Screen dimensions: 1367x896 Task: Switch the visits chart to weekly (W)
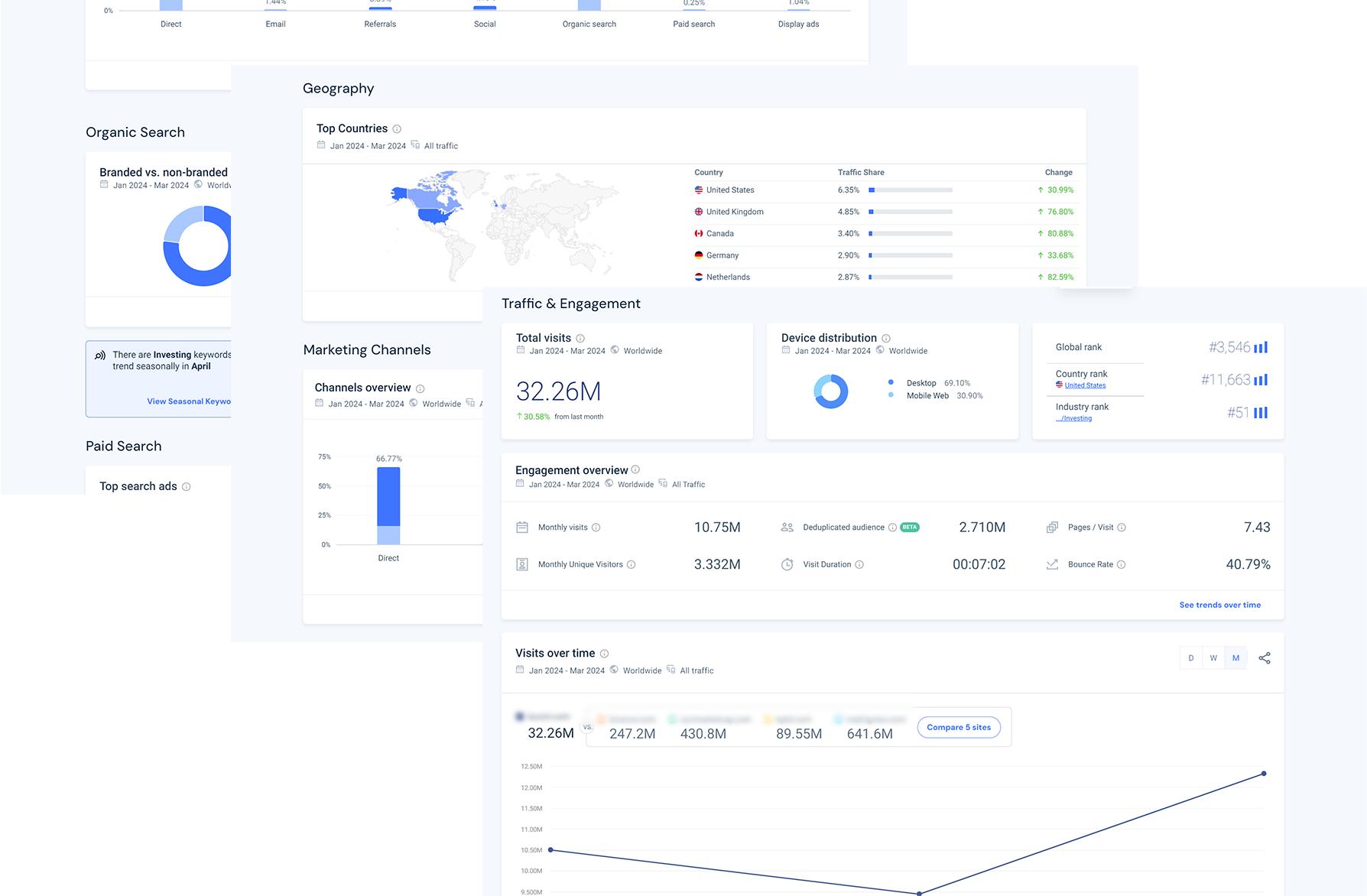coord(1213,657)
